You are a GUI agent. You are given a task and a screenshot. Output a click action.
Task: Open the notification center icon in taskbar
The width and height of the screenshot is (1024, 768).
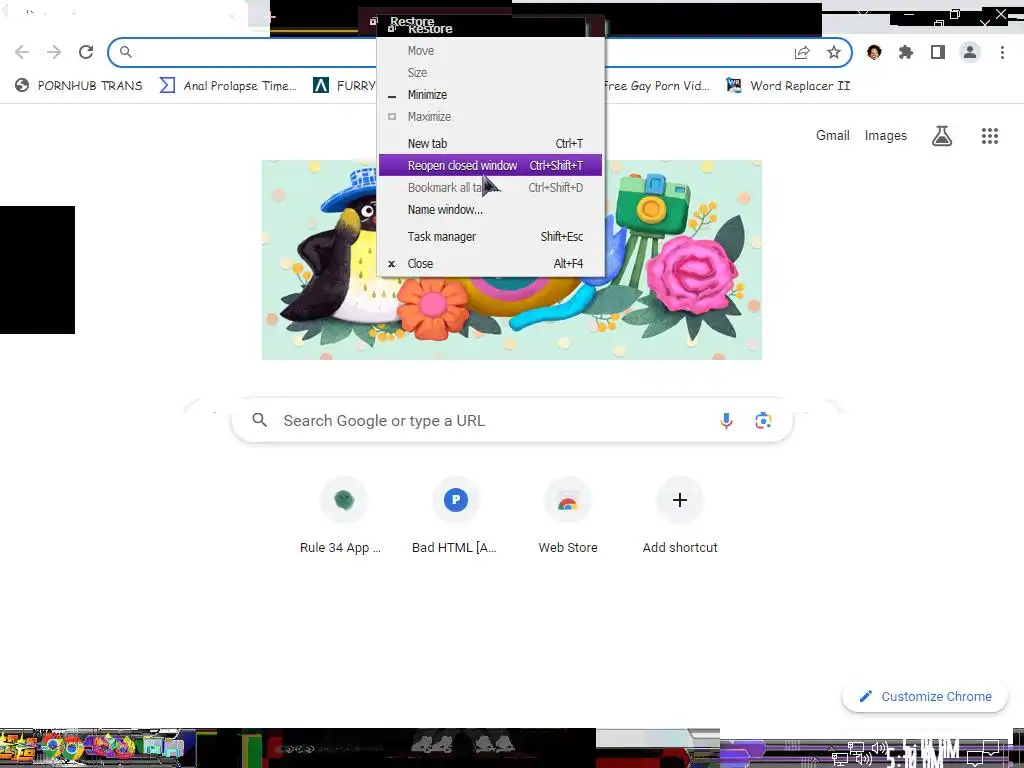tap(991, 749)
